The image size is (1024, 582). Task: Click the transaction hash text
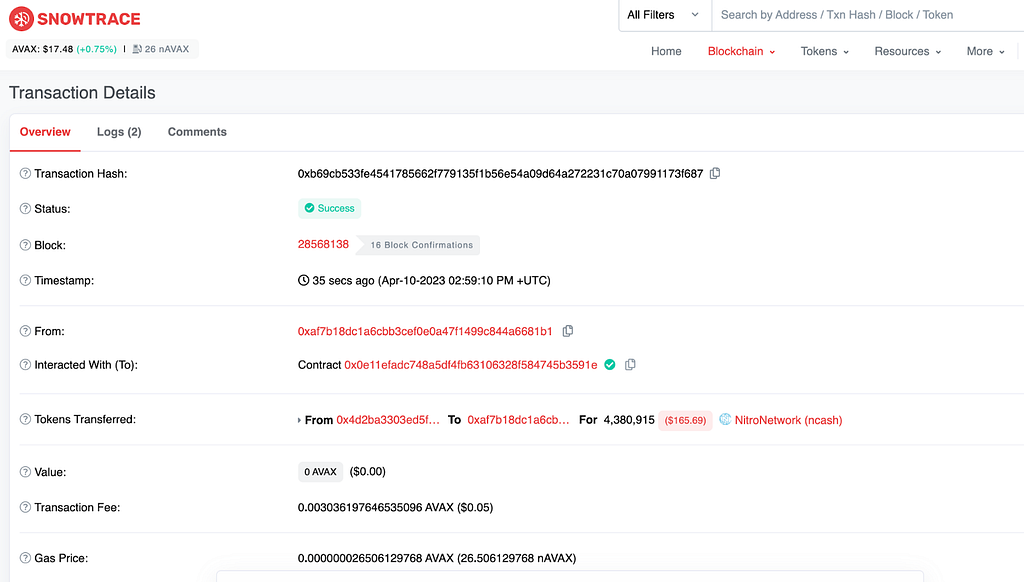(500, 173)
